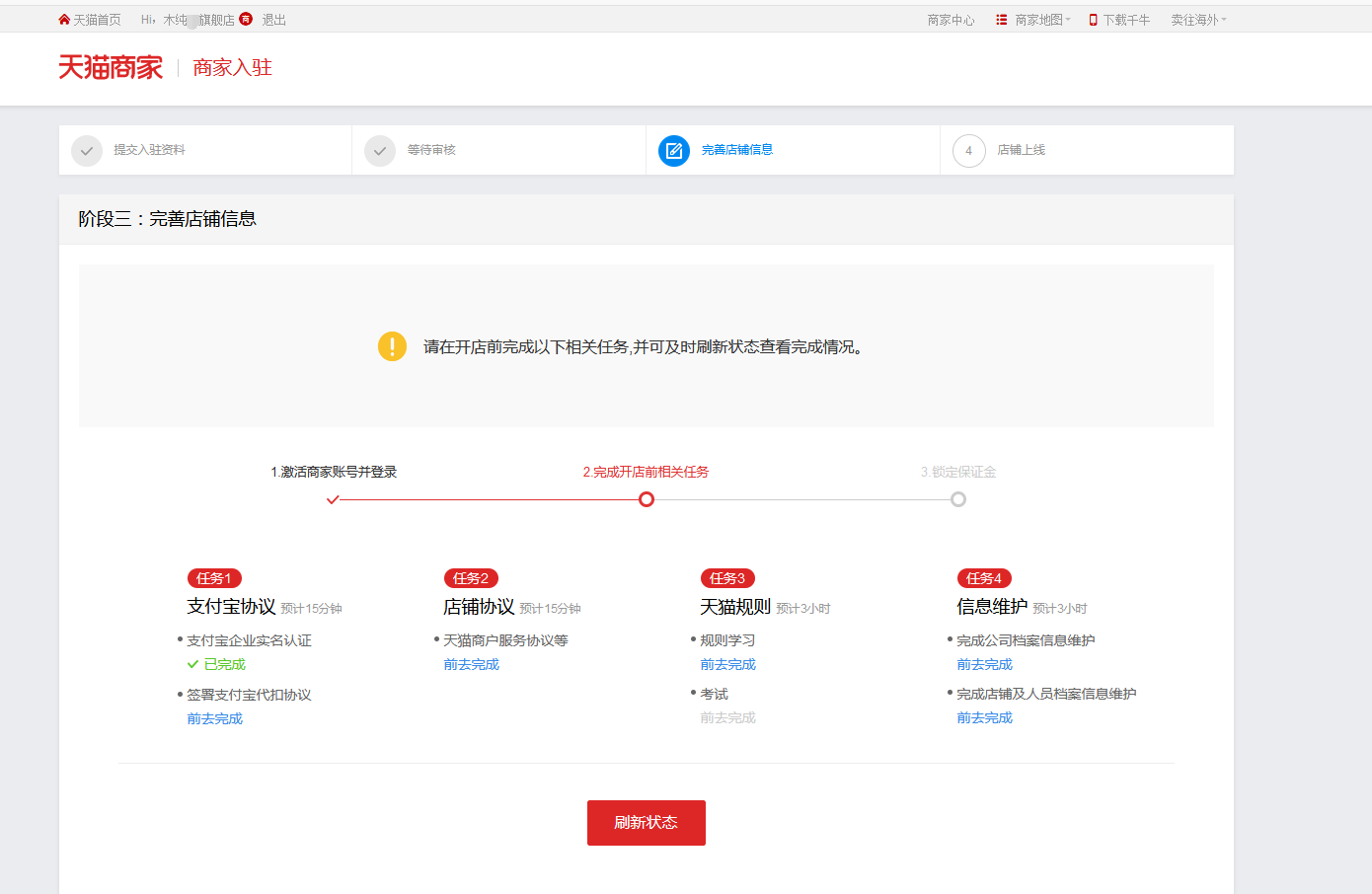Click 考试 item text
The width and height of the screenshot is (1372, 894).
(x=714, y=694)
